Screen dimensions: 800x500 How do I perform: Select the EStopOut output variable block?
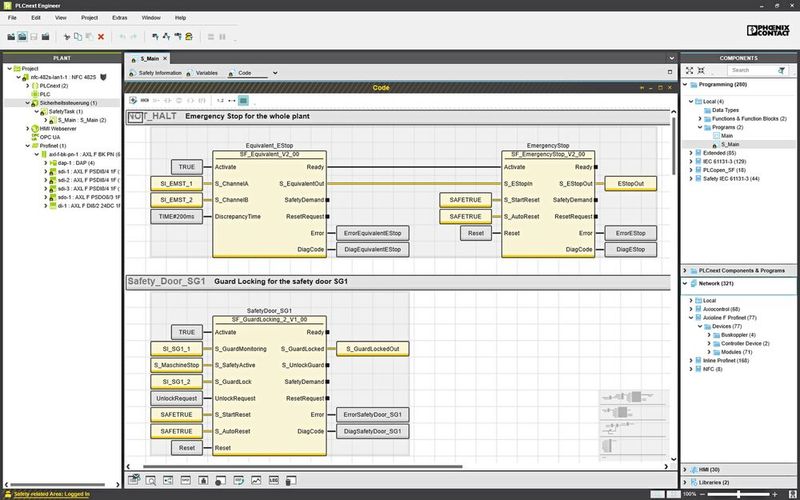pyautogui.click(x=631, y=184)
